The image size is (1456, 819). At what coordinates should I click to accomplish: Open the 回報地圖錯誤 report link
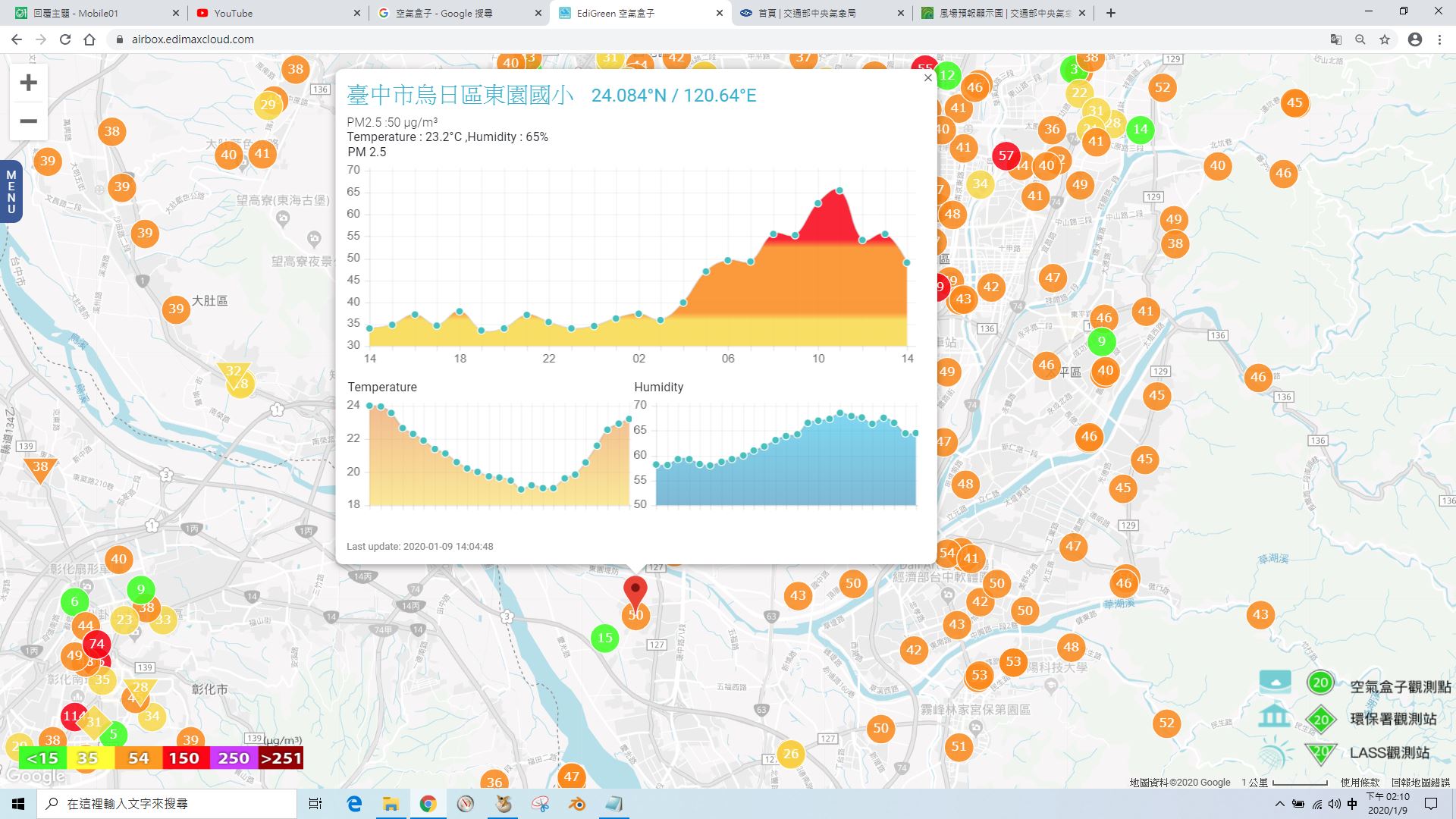(x=1420, y=783)
